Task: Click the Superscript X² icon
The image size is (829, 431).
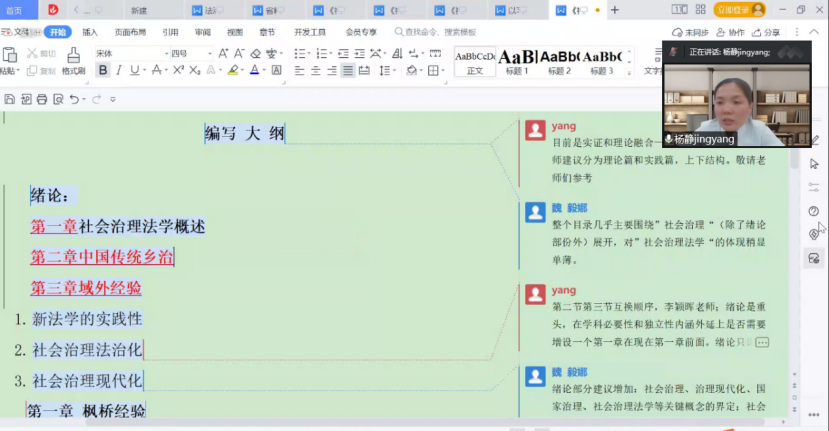Action: click(178, 70)
